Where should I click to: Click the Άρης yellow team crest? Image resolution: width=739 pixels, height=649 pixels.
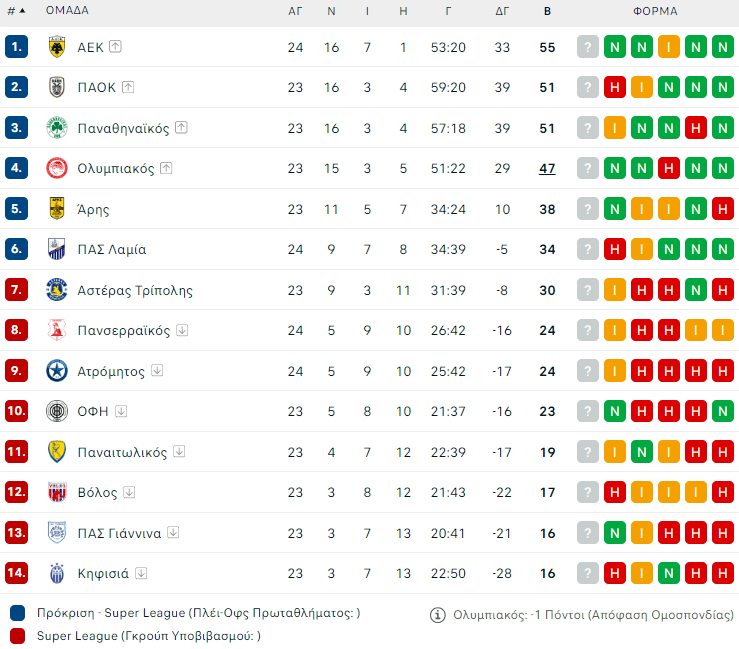coord(57,209)
